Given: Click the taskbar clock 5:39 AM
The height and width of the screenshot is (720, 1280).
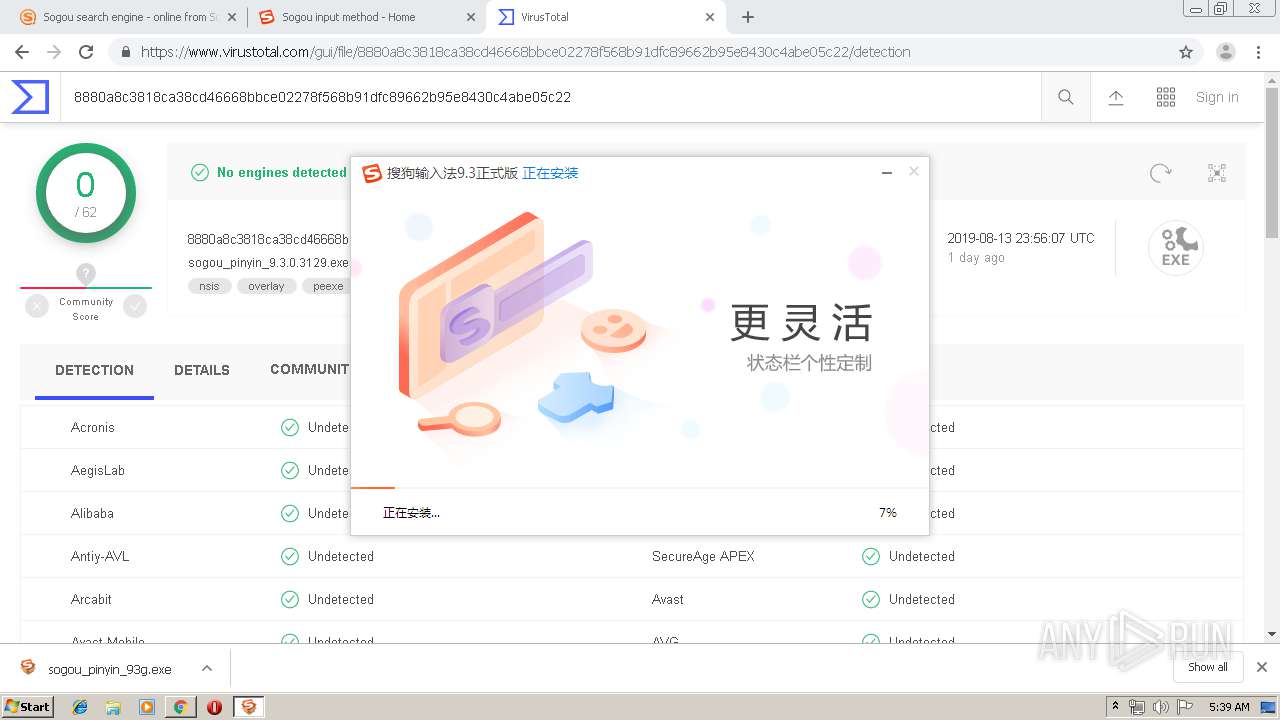Looking at the screenshot, I should pos(1229,707).
